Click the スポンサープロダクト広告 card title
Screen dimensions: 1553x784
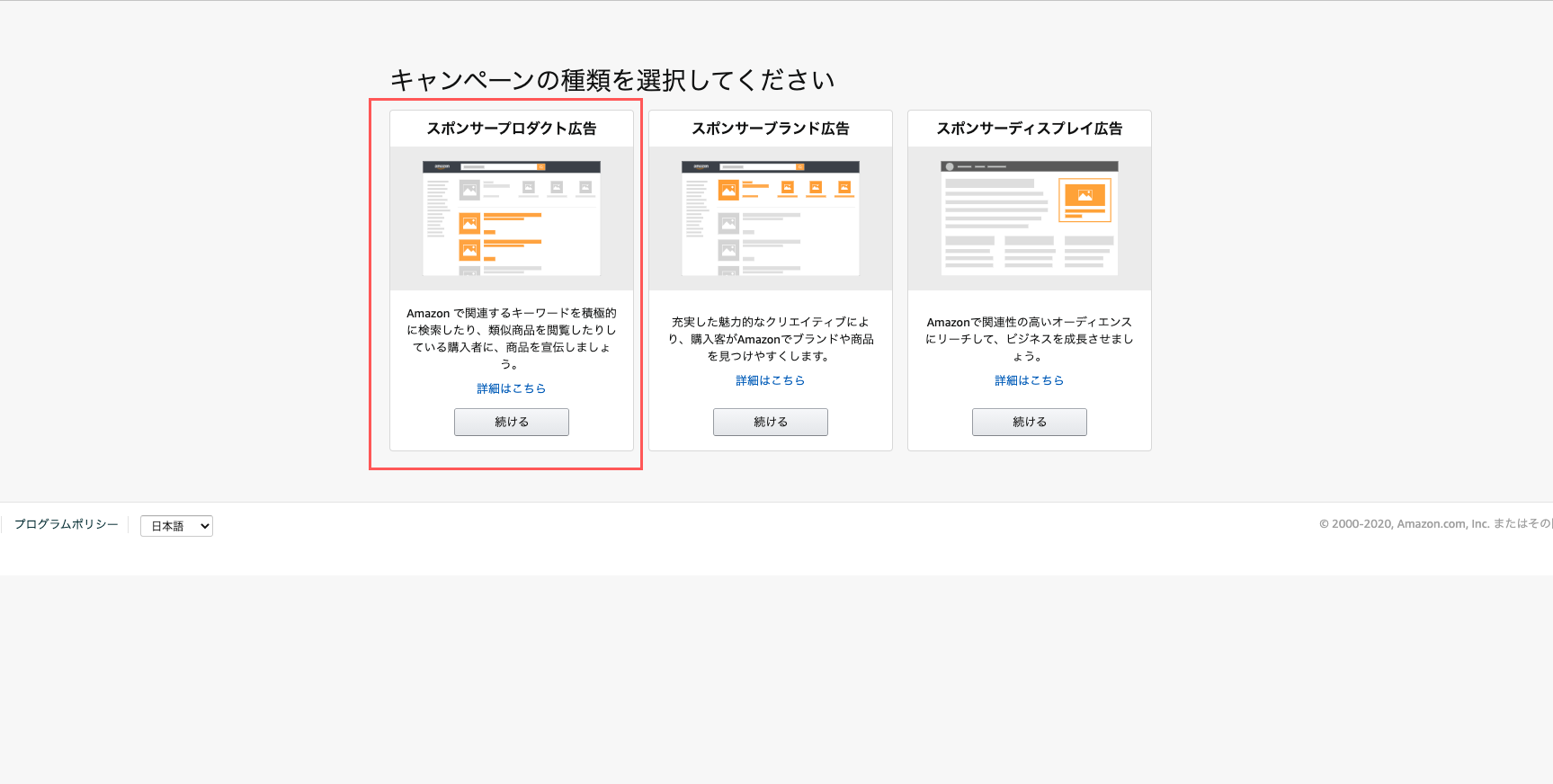(512, 129)
